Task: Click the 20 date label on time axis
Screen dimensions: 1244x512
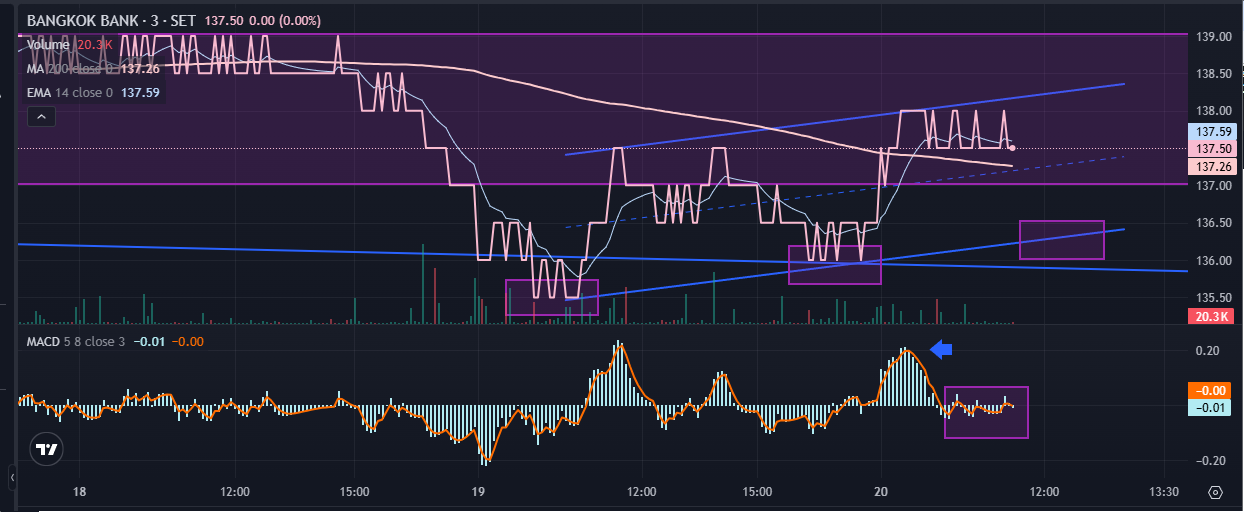Action: click(880, 492)
